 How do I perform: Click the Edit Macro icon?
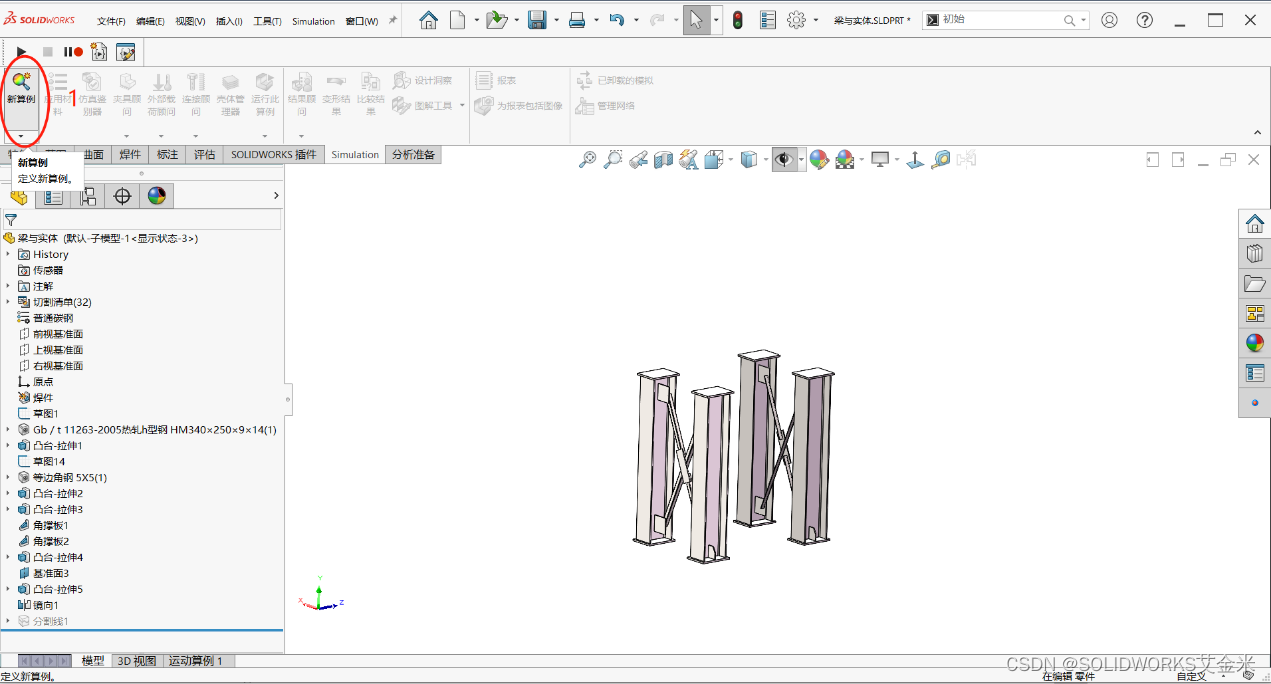[x=125, y=52]
